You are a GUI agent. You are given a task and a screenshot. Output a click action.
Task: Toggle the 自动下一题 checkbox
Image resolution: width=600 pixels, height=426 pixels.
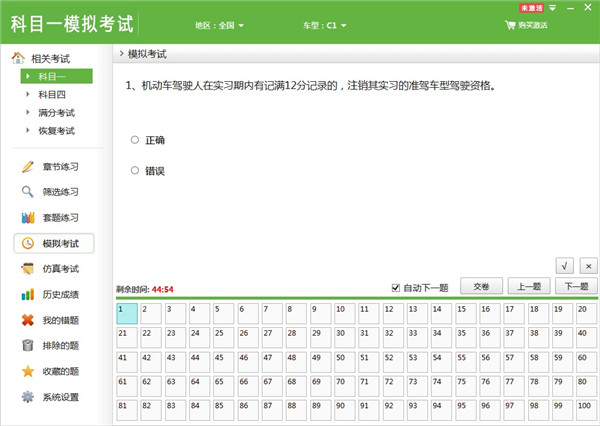396,288
